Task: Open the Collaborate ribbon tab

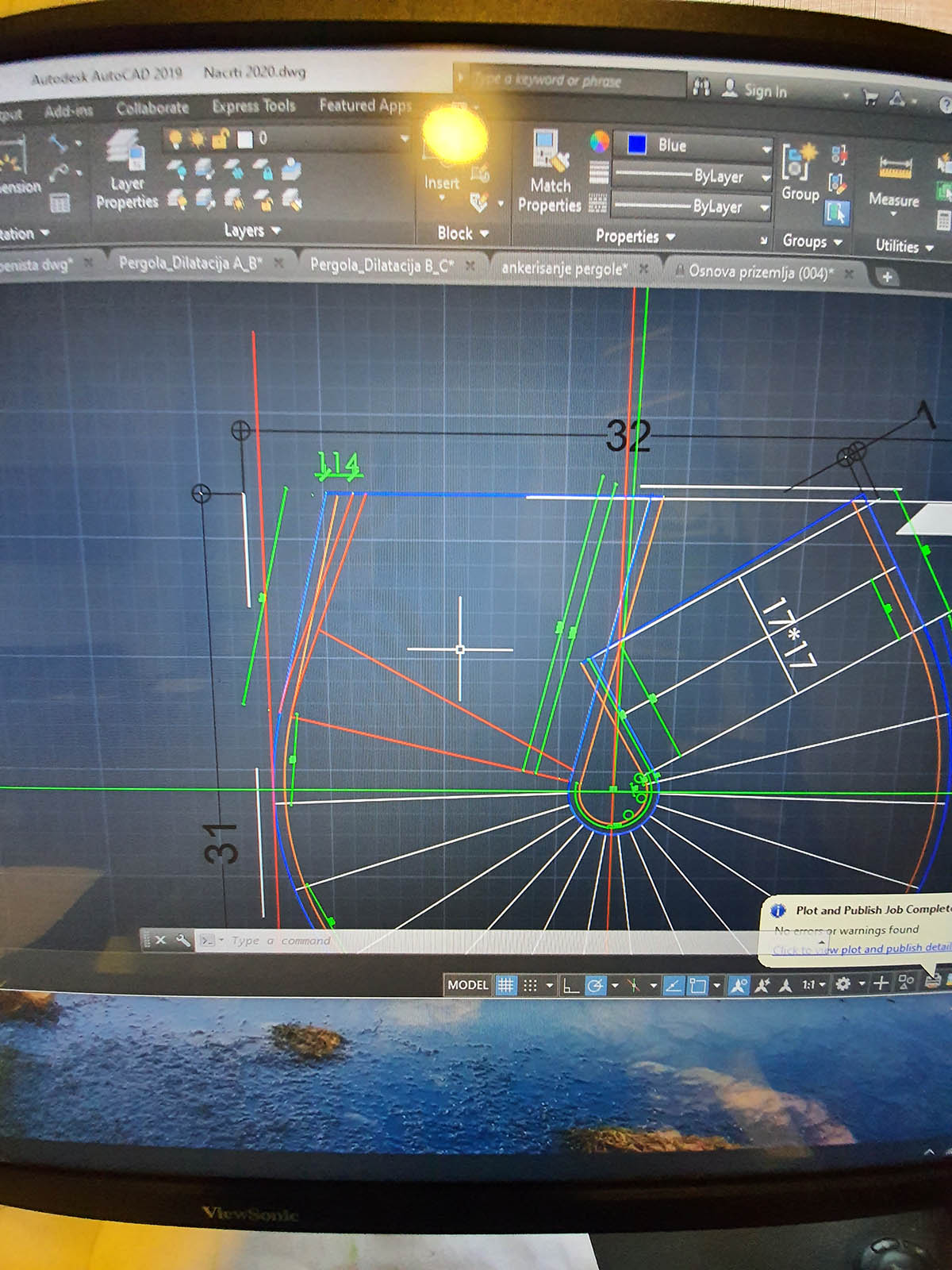Action: (152, 108)
